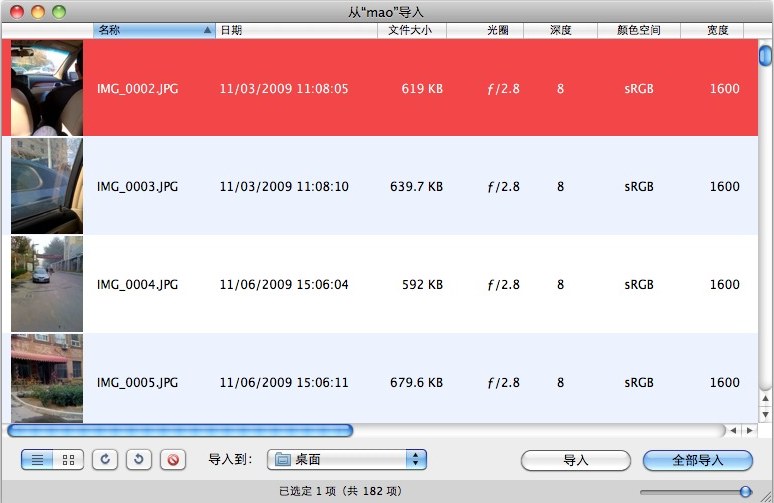The image size is (774, 503).
Task: Click file name IMG_0005.JPG
Action: 137,383
